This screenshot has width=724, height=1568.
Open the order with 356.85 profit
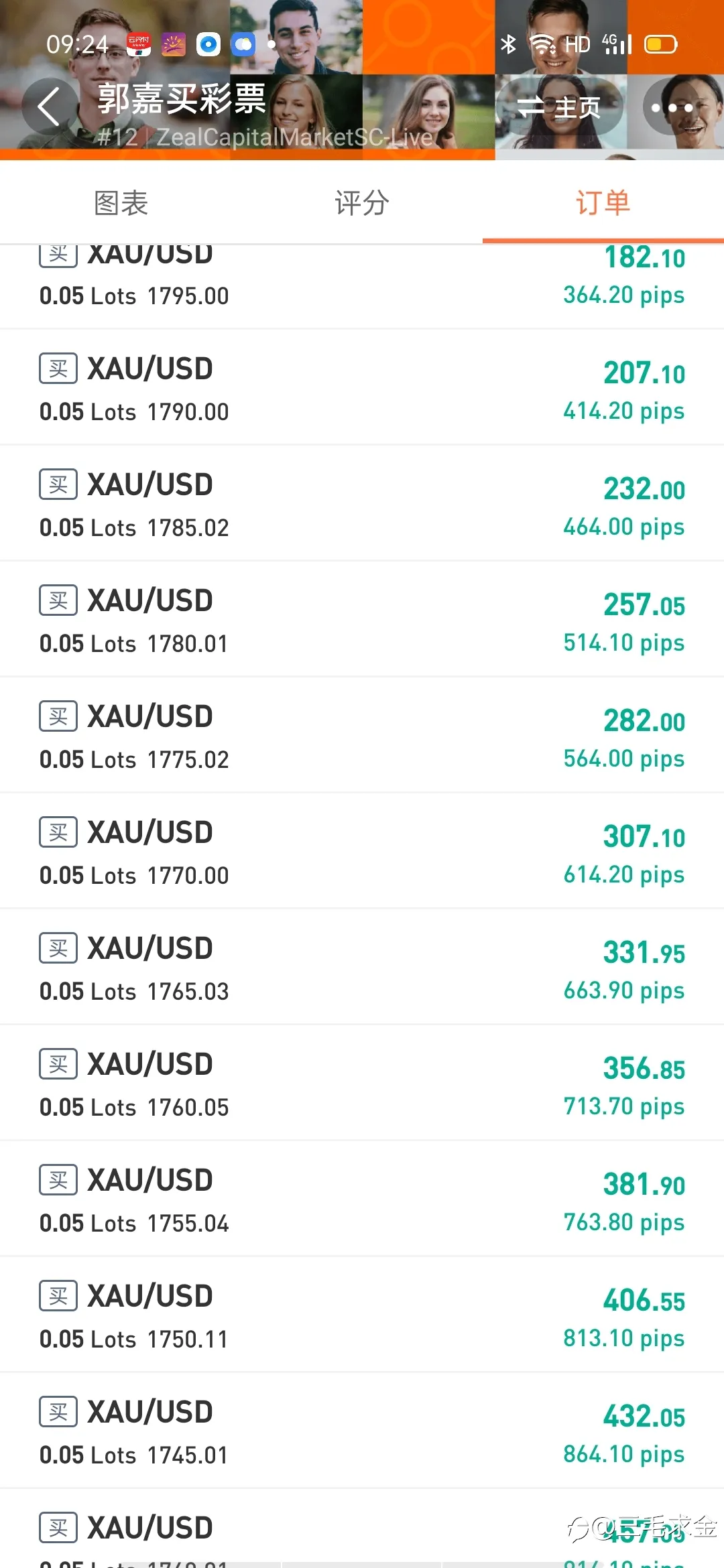pyautogui.click(x=362, y=1083)
